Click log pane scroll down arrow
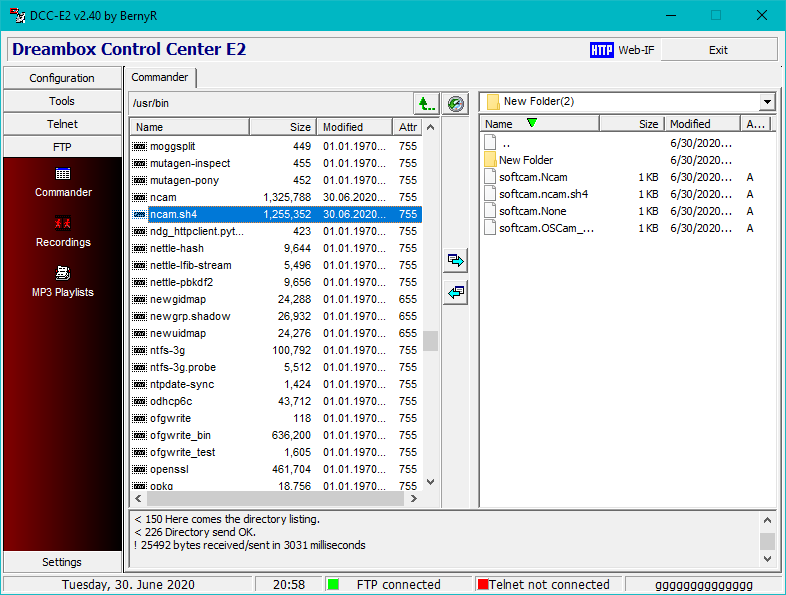The height and width of the screenshot is (595, 786). point(767,559)
